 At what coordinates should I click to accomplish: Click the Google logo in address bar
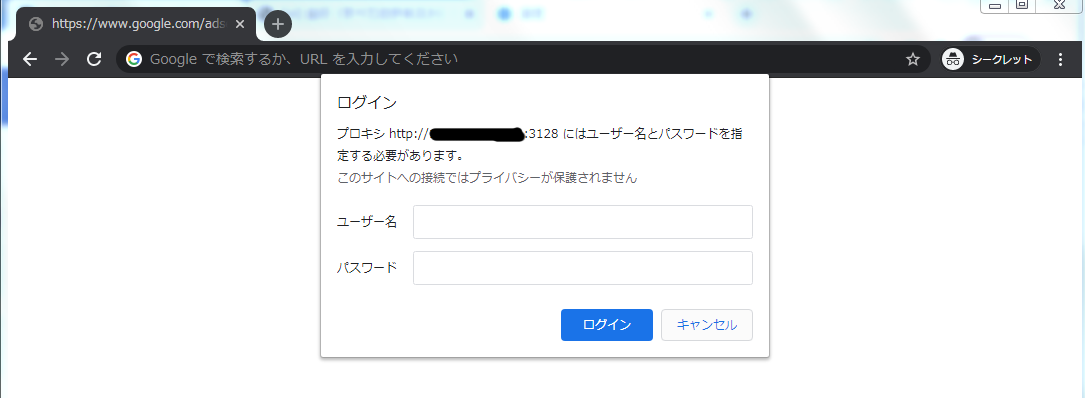(134, 60)
